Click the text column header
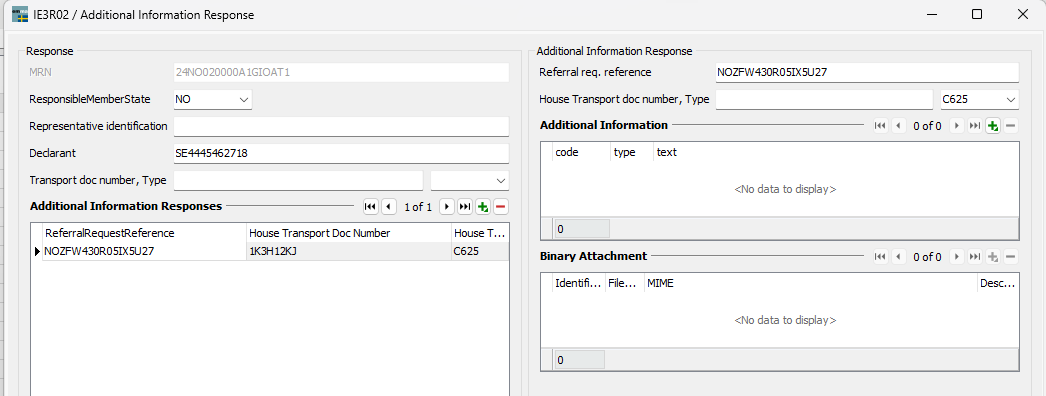The height and width of the screenshot is (396, 1046). (836, 152)
